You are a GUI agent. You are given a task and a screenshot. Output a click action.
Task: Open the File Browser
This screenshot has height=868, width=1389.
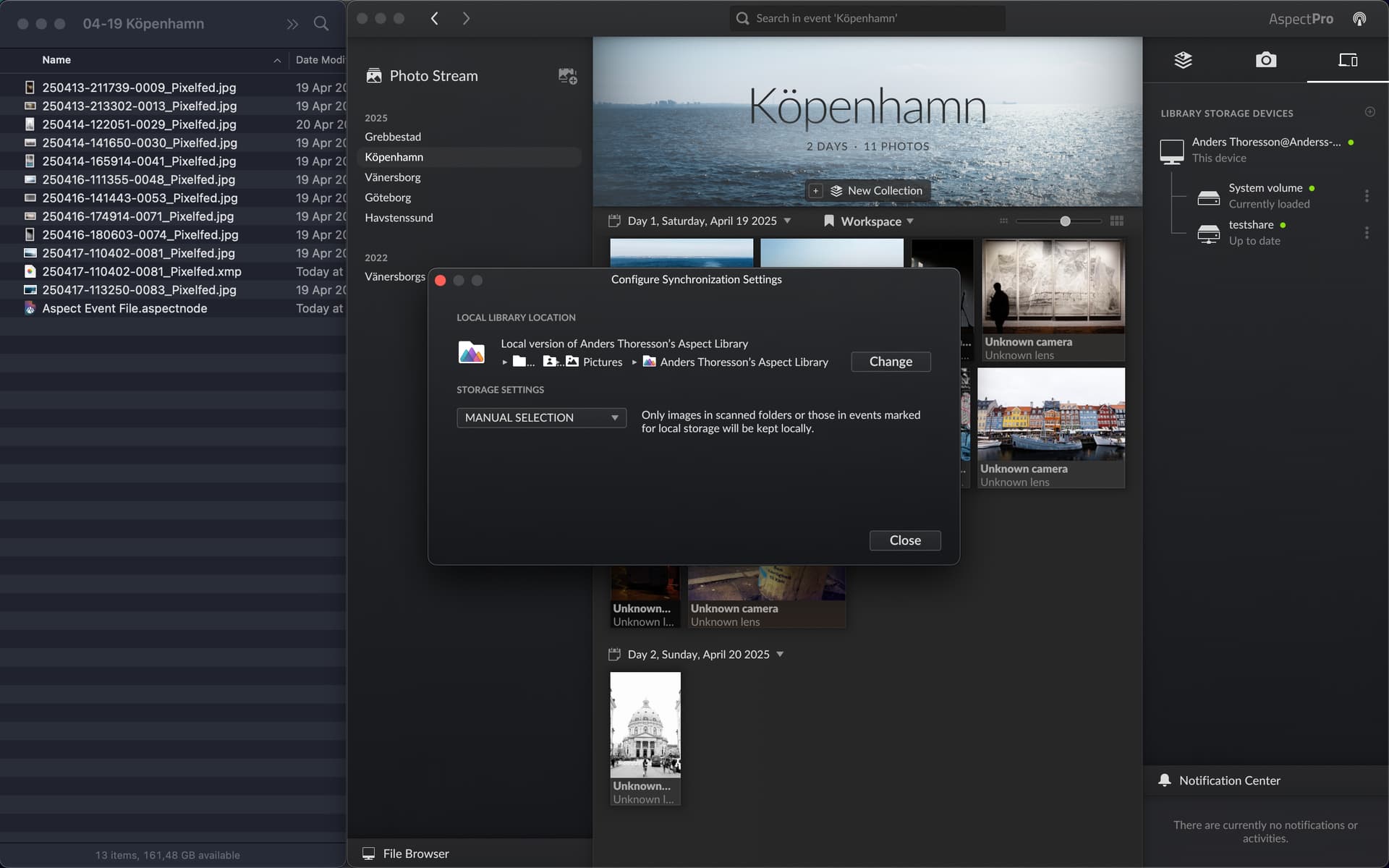[416, 854]
